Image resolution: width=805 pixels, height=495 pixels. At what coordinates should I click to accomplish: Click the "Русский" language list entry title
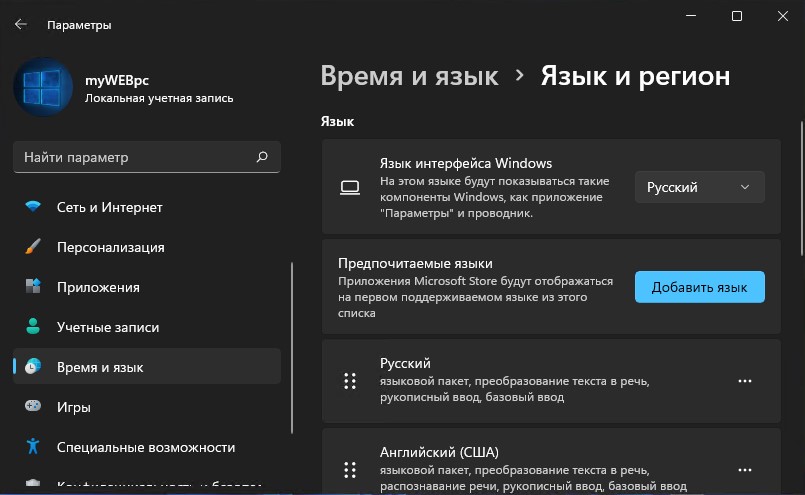[405, 363]
